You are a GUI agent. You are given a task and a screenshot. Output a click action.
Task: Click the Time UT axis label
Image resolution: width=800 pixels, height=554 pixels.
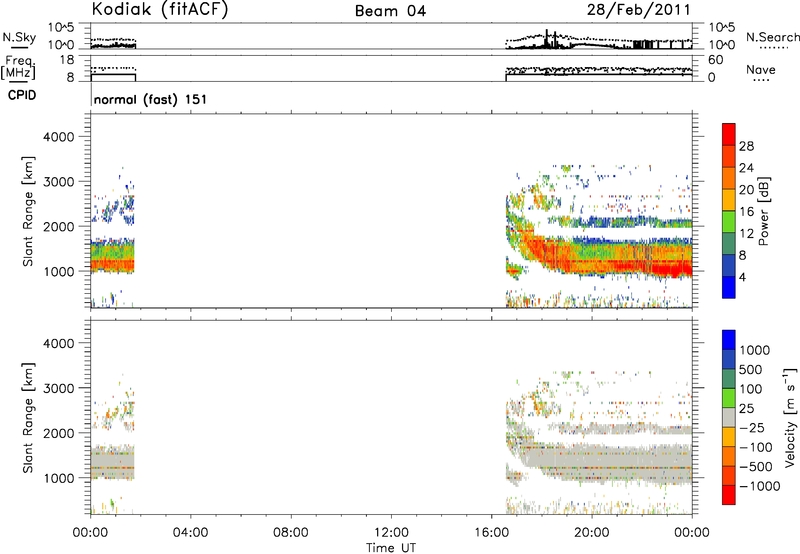(x=391, y=548)
